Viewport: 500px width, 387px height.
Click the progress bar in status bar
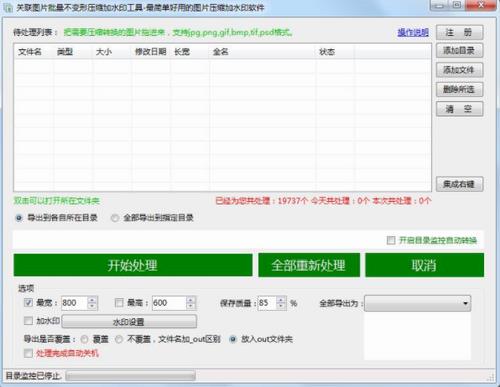[131, 376]
